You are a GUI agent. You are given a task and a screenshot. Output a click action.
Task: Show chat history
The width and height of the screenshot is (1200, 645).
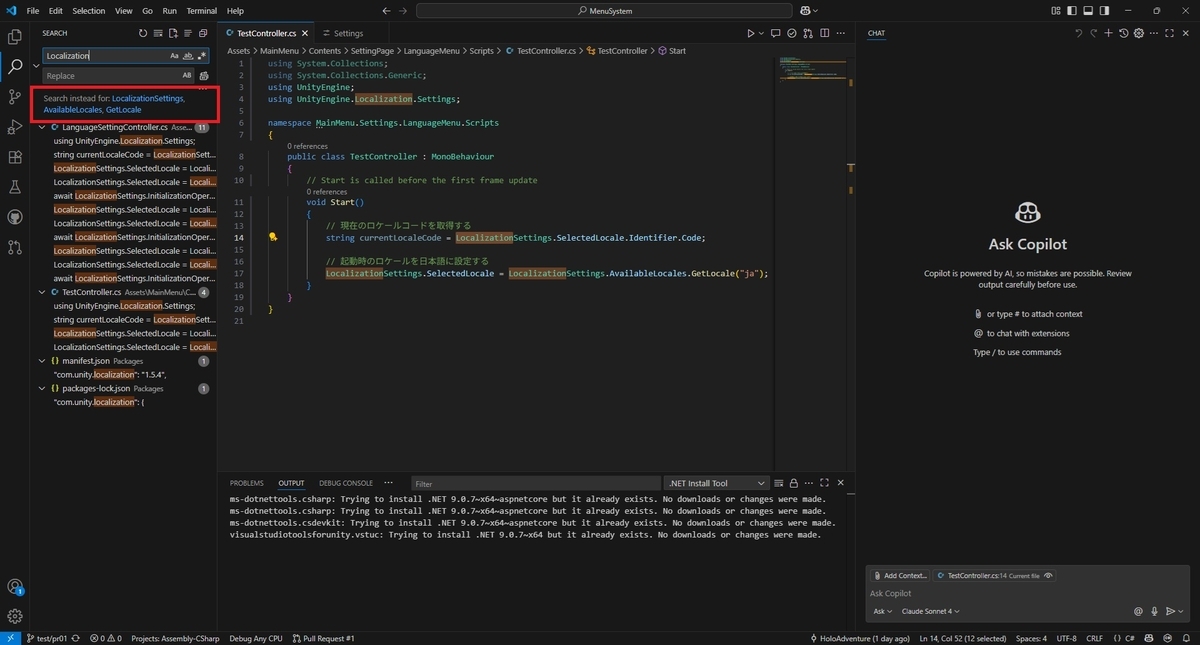1125,33
